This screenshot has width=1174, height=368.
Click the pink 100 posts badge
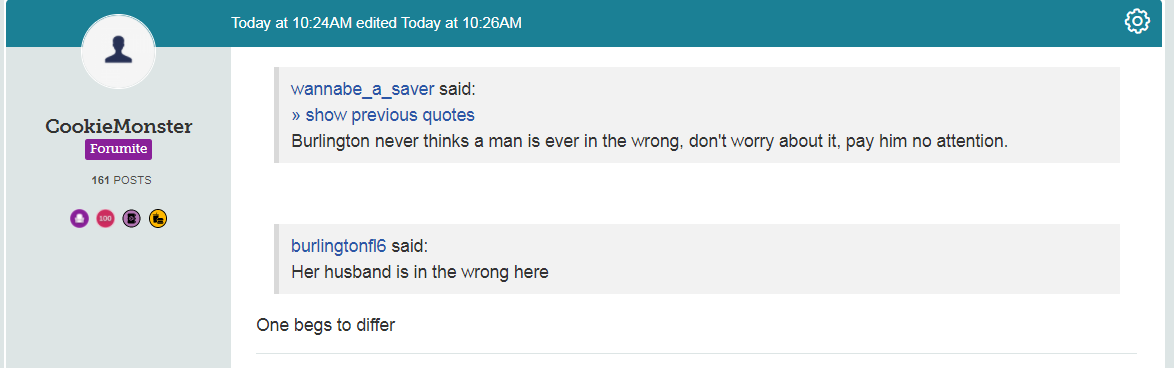click(x=106, y=218)
